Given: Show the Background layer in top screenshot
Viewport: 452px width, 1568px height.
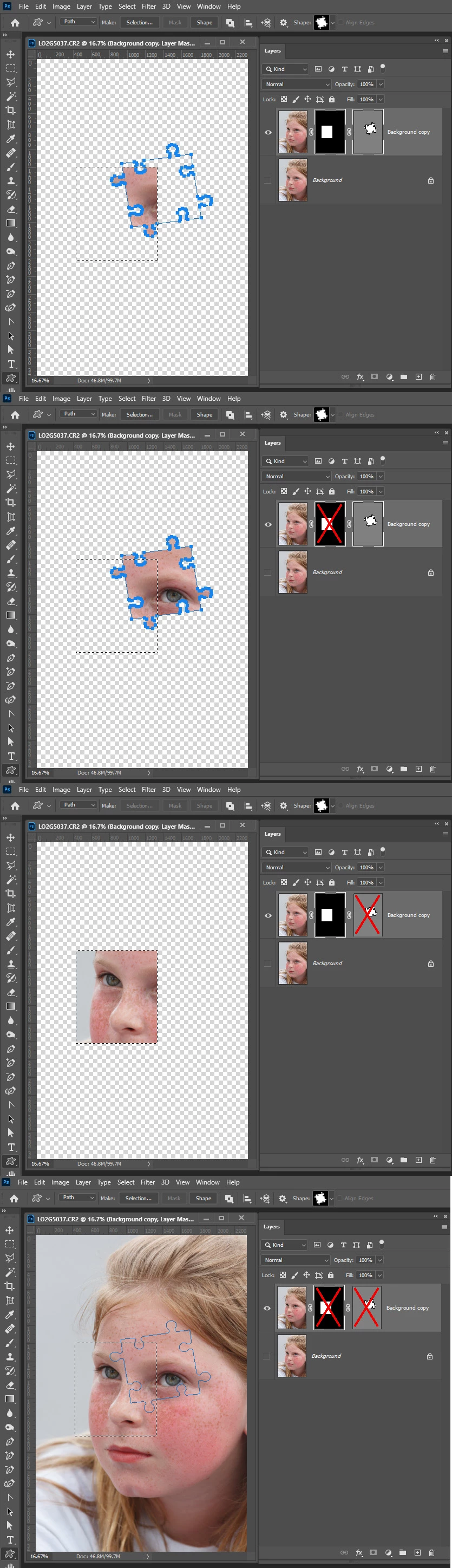Looking at the screenshot, I should pyautogui.click(x=267, y=180).
